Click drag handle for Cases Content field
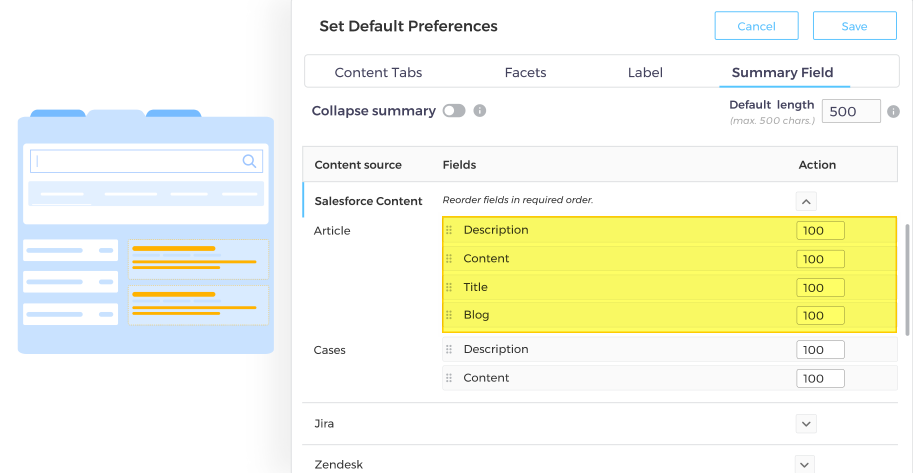 [449, 378]
